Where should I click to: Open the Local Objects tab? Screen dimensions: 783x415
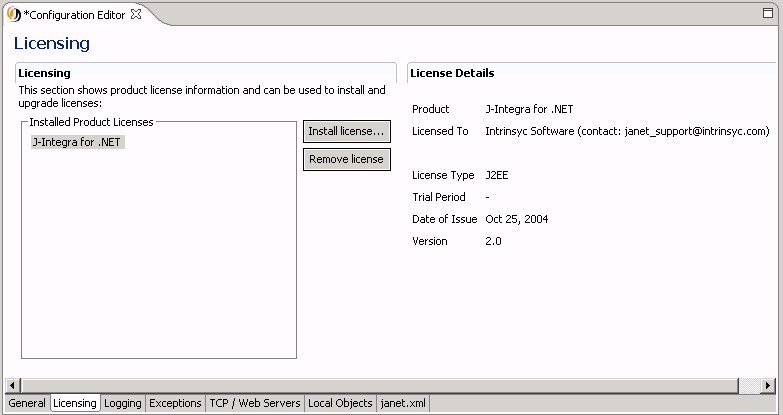pyautogui.click(x=340, y=403)
